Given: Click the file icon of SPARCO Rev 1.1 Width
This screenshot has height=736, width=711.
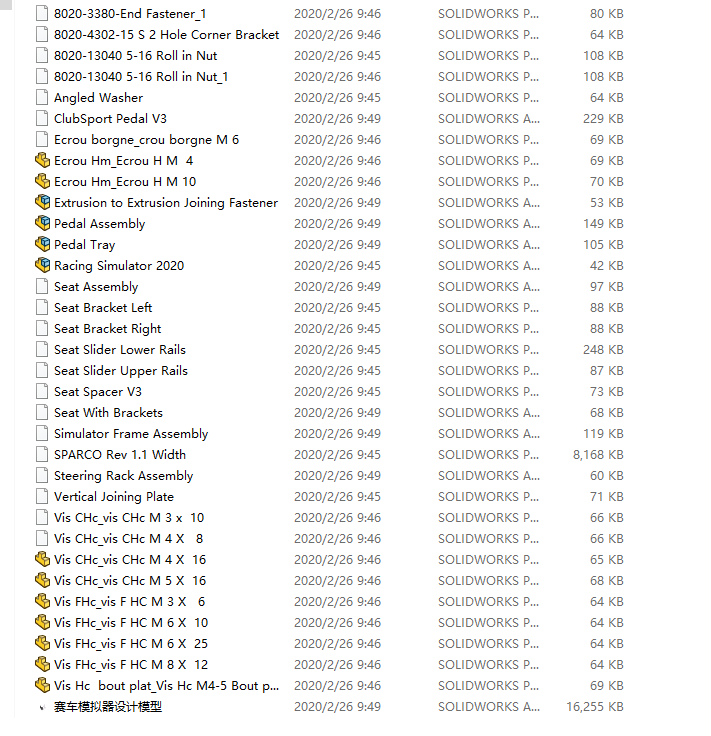Looking at the screenshot, I should (x=42, y=454).
